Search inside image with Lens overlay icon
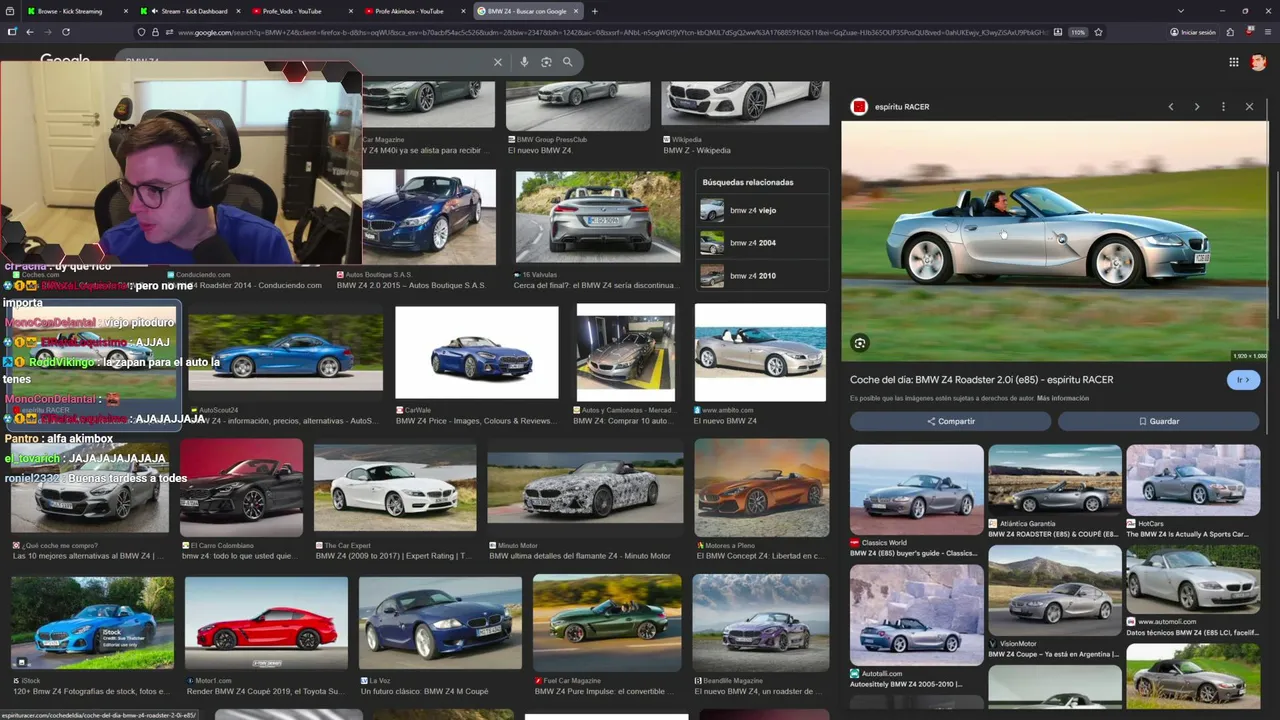Screen dimensions: 1280x720 pos(859,343)
